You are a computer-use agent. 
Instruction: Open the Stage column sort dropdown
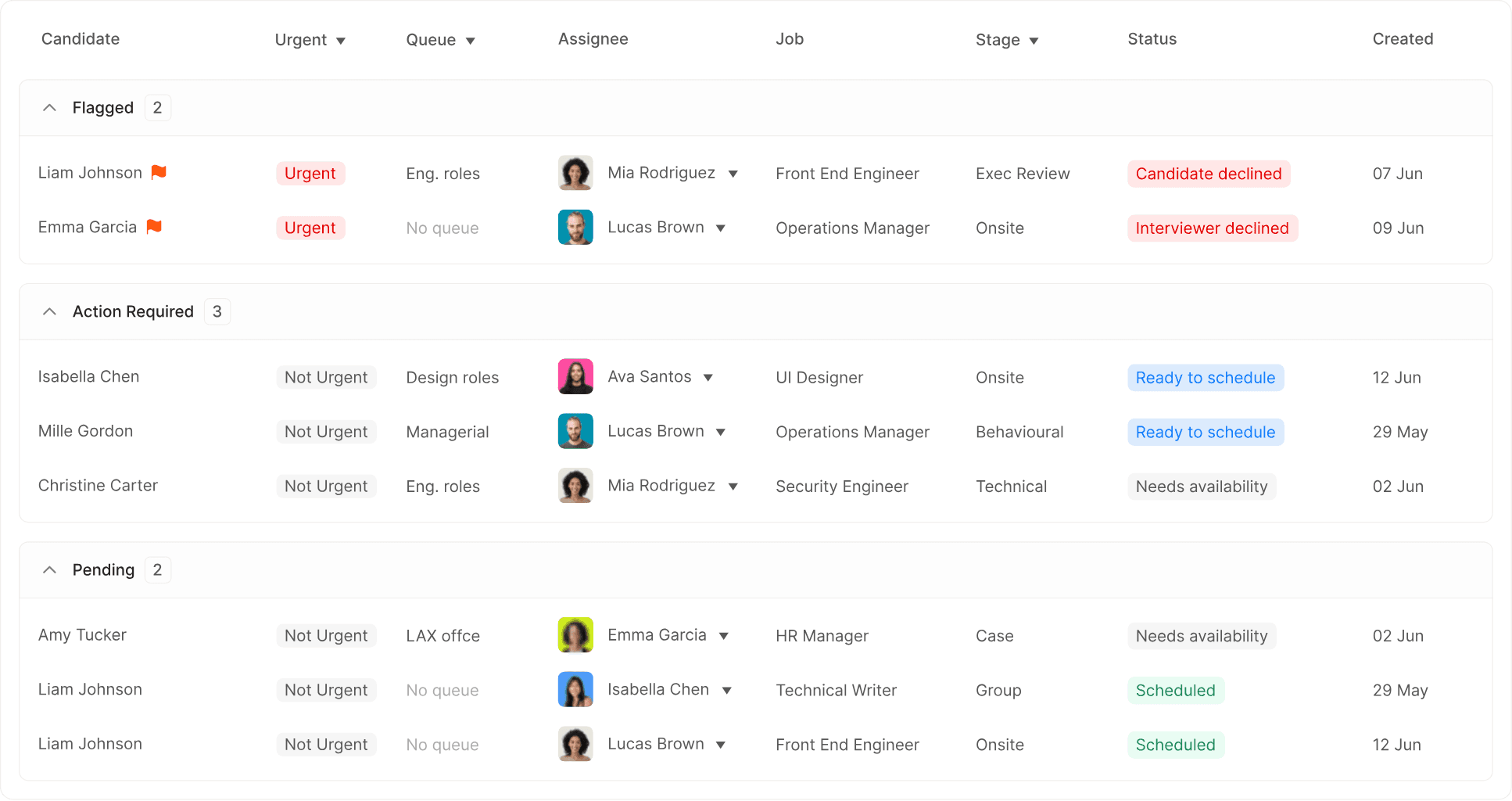coord(1034,41)
